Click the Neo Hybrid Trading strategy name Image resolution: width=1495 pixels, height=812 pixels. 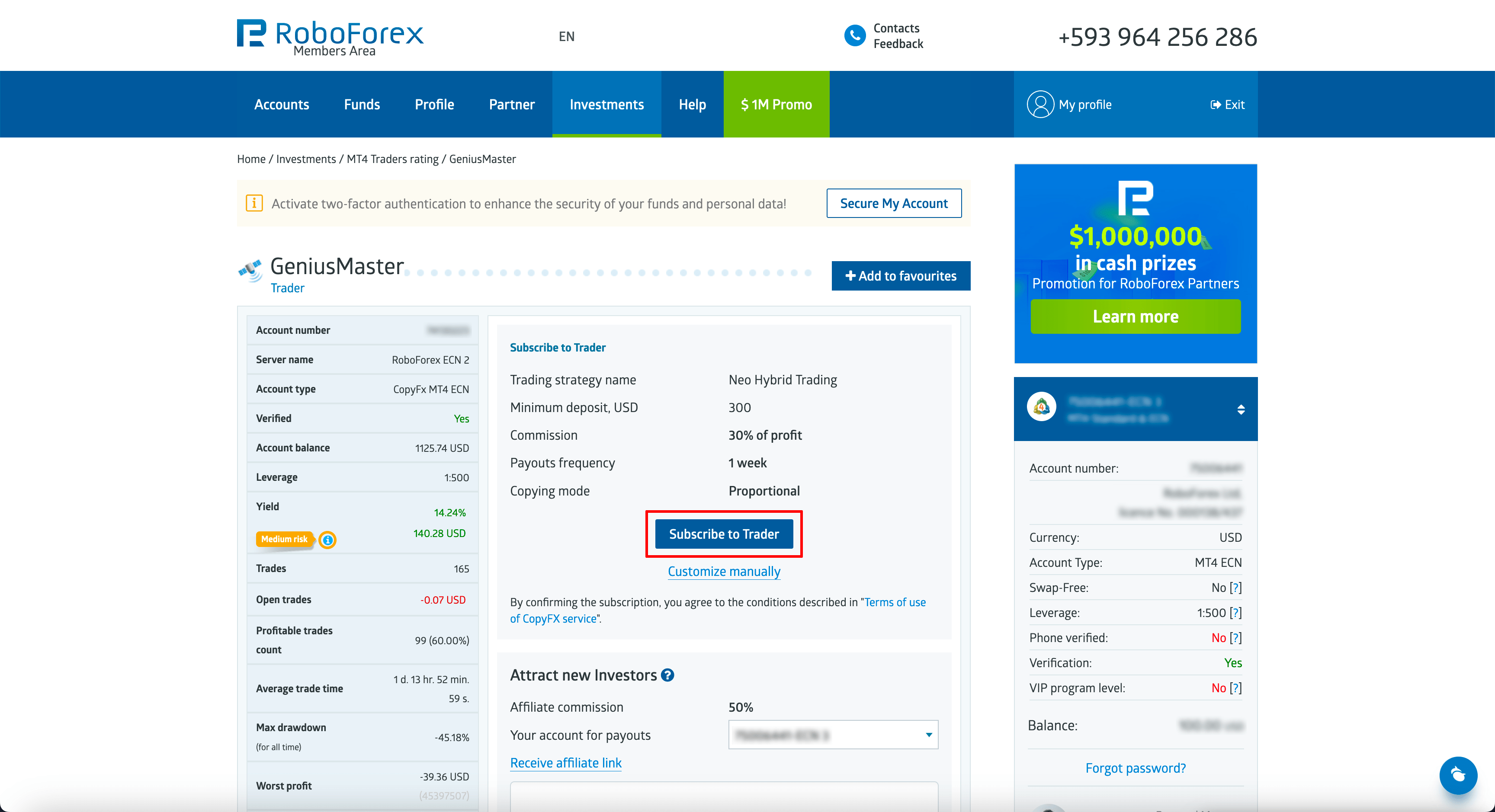point(782,379)
